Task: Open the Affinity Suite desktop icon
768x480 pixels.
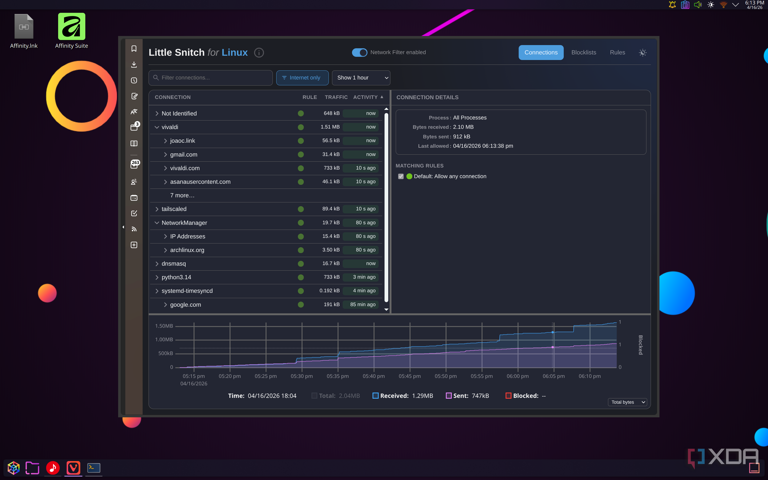Action: (x=72, y=31)
